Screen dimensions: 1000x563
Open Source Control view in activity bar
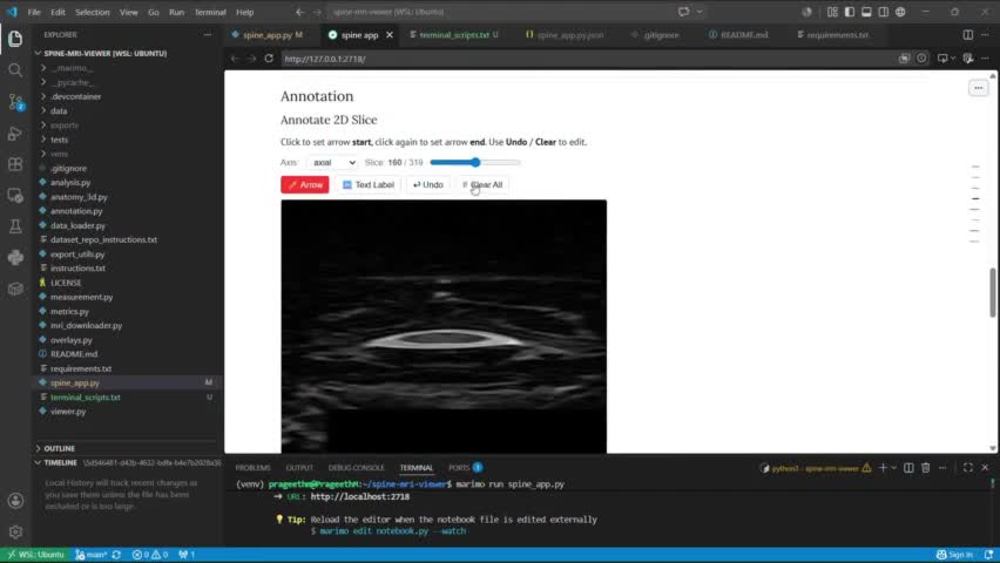[15, 101]
